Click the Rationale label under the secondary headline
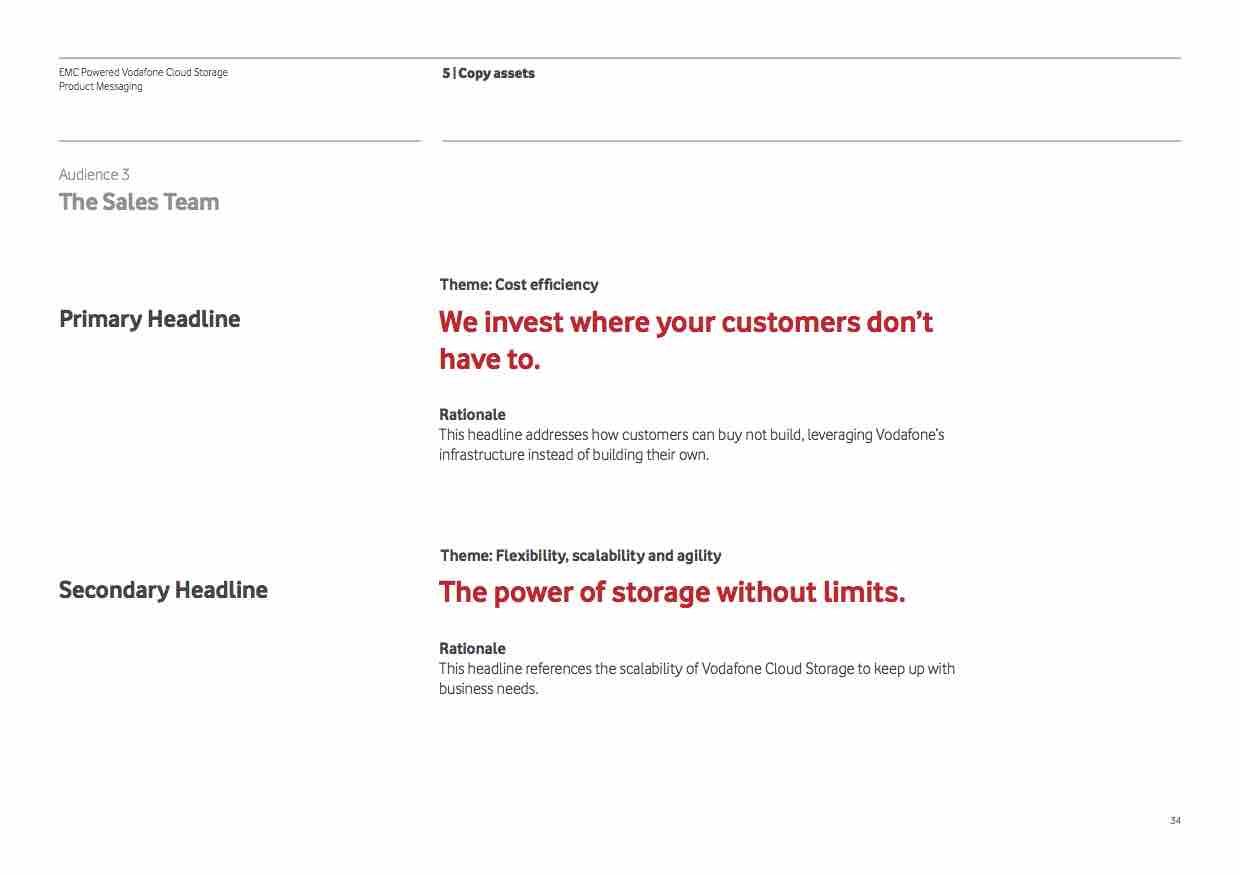 [x=472, y=649]
